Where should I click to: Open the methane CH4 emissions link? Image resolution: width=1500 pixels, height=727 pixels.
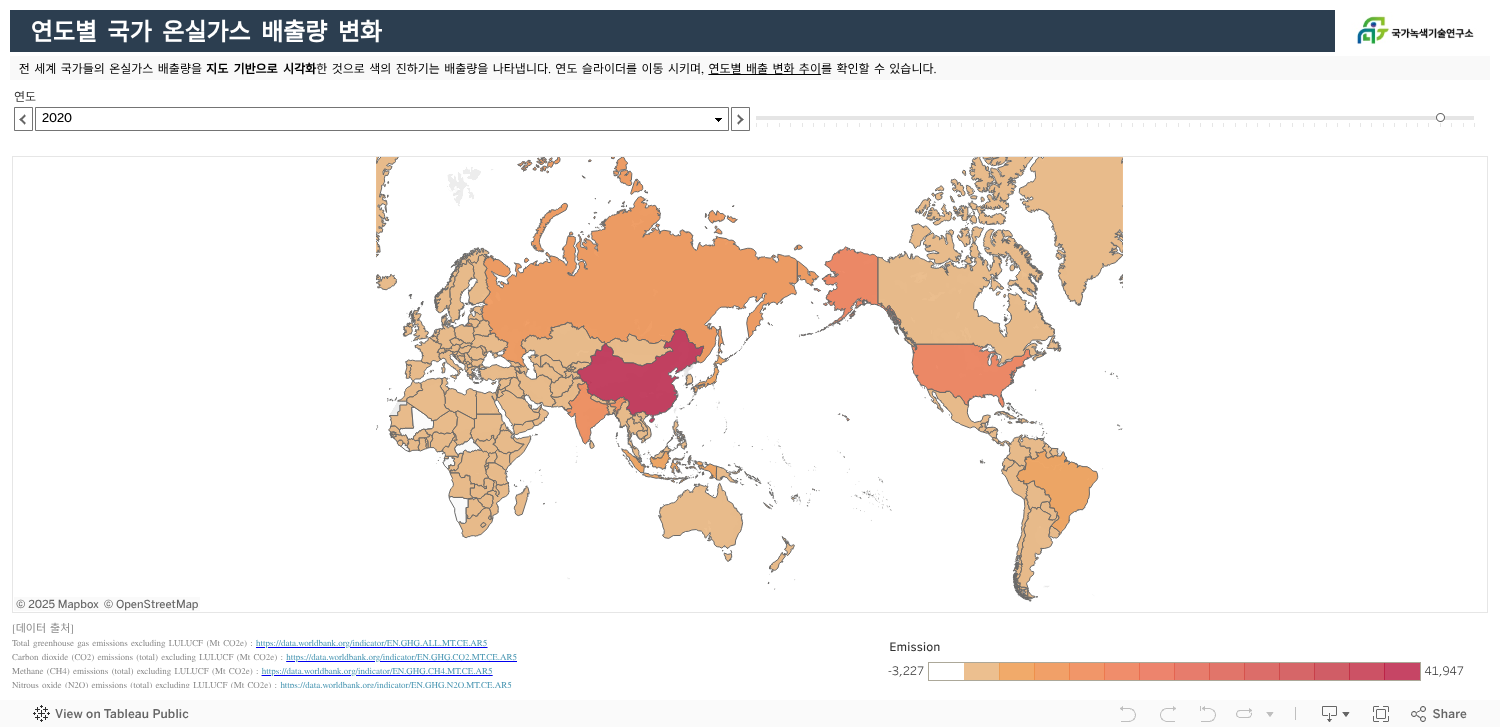[377, 671]
